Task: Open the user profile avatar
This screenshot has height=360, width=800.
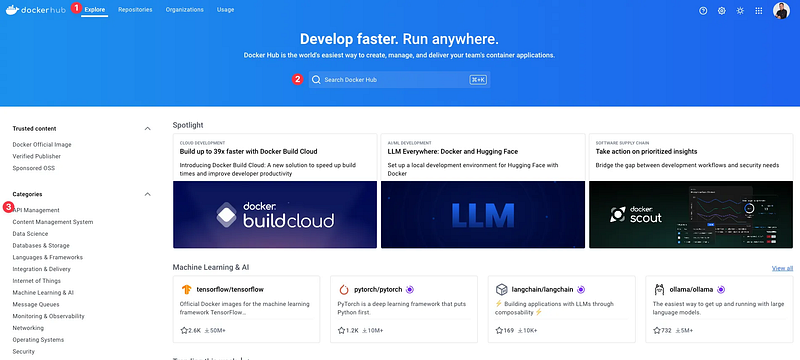Action: tap(781, 11)
